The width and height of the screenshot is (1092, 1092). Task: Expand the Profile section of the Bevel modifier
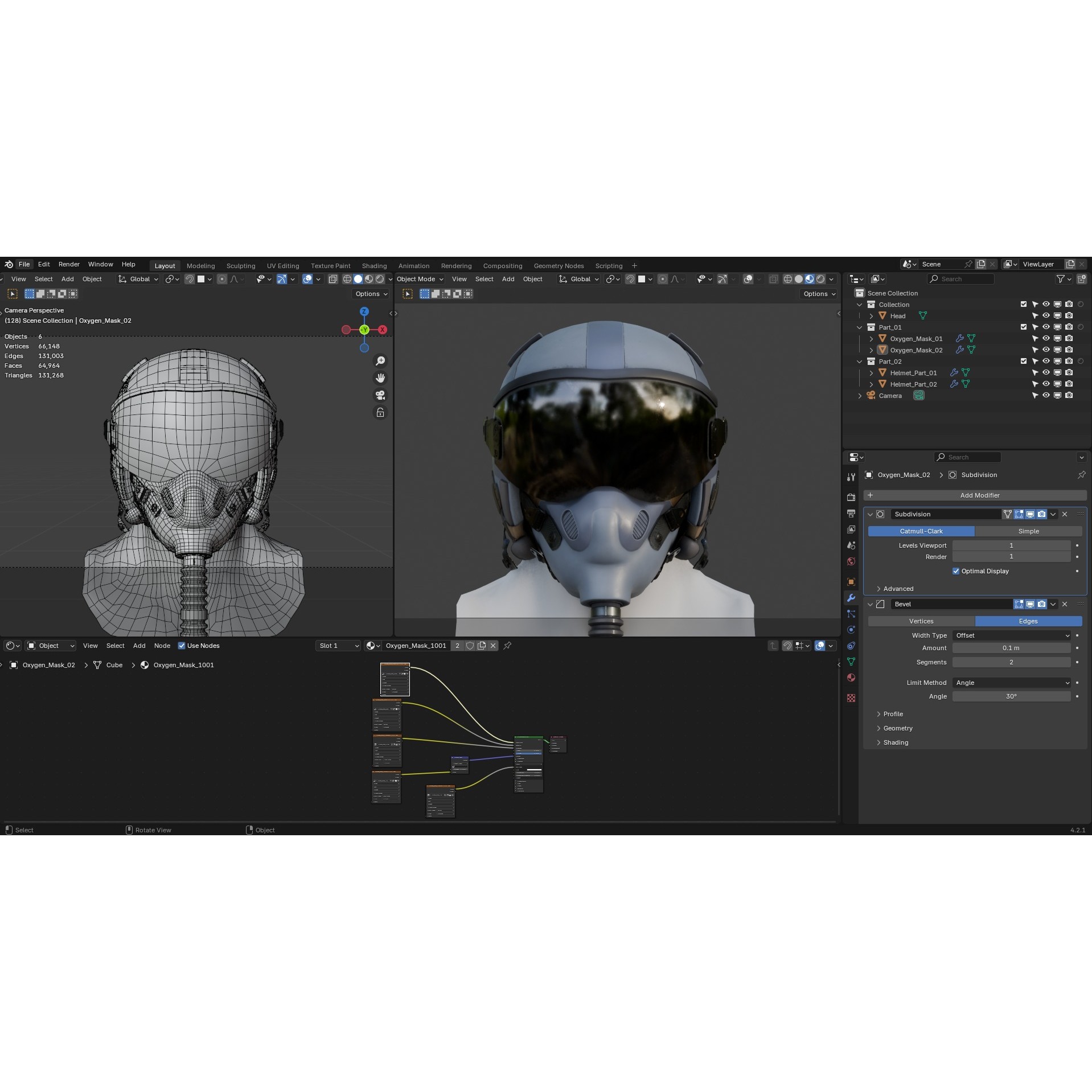pos(892,713)
